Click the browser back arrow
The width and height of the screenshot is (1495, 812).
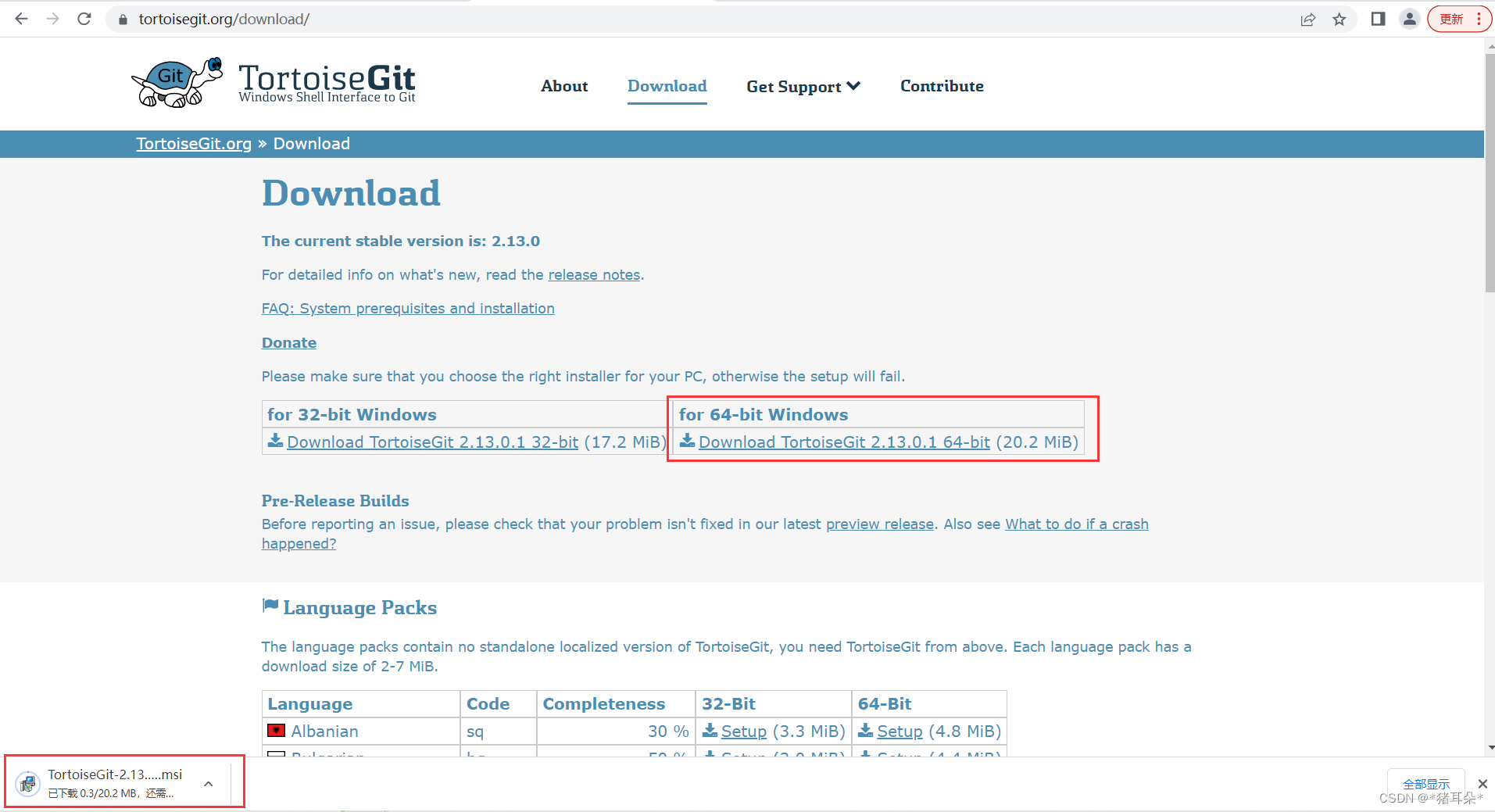click(x=22, y=19)
